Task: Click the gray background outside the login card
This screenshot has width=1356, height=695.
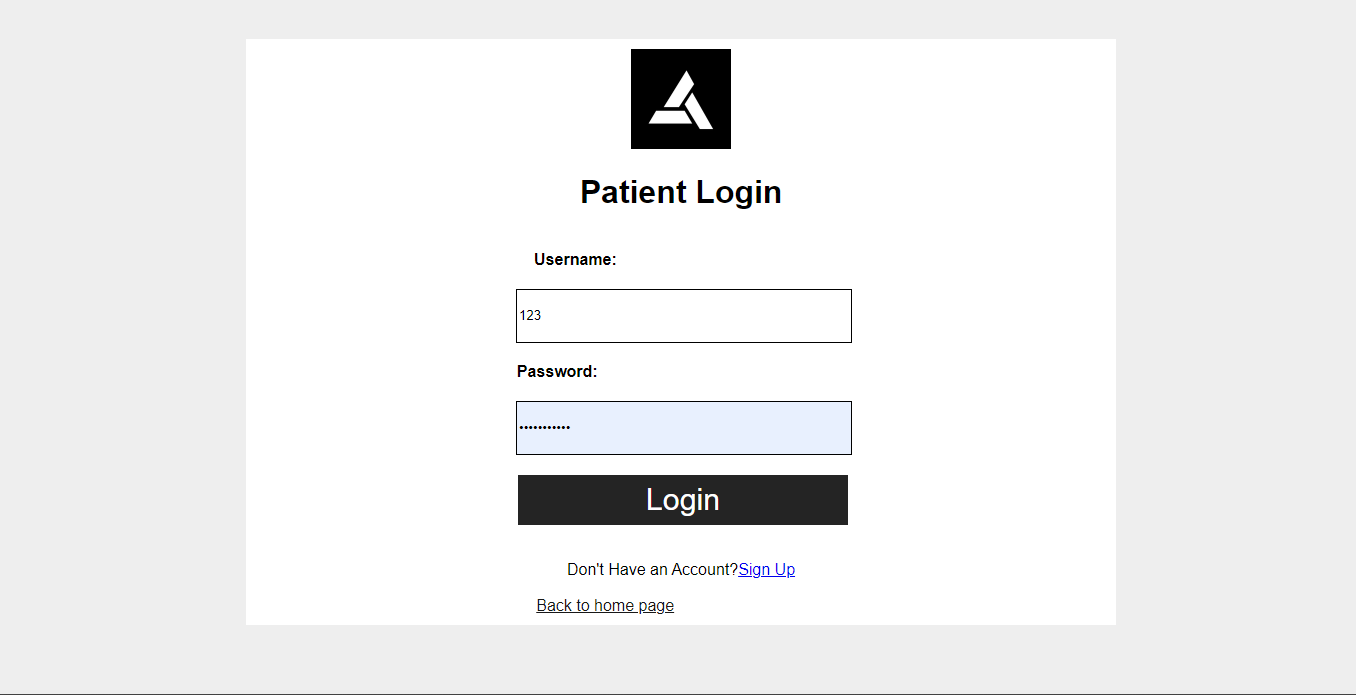Action: click(x=120, y=350)
